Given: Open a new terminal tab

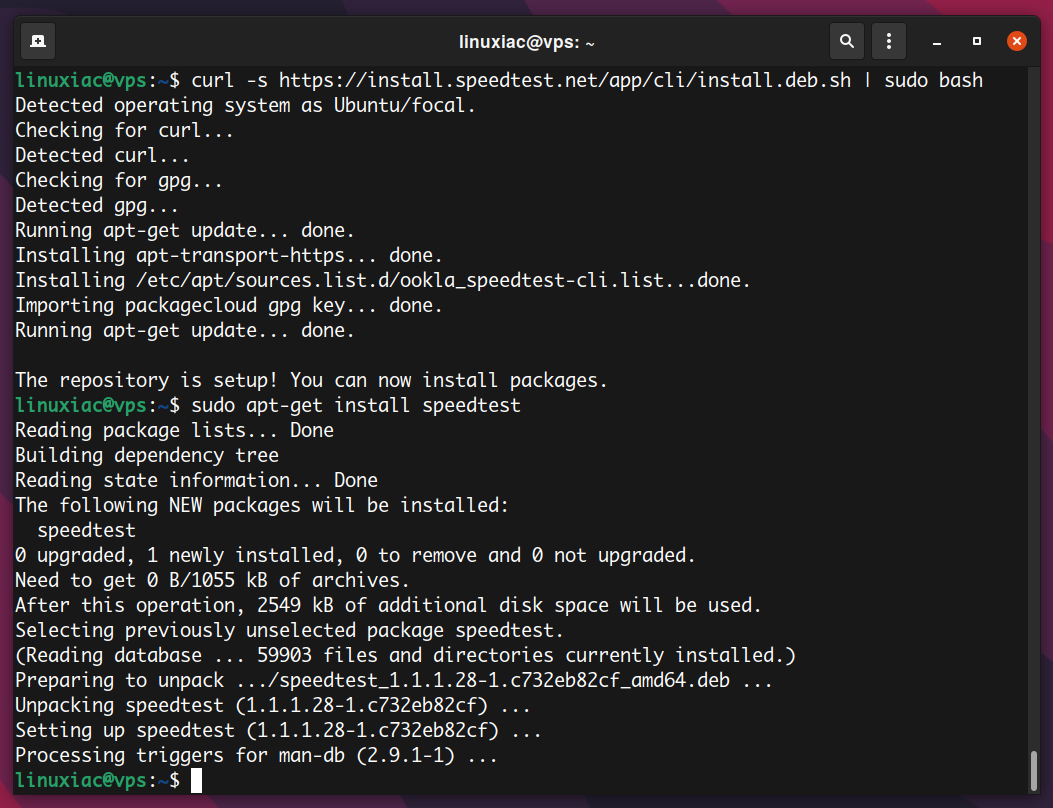Looking at the screenshot, I should [x=38, y=42].
